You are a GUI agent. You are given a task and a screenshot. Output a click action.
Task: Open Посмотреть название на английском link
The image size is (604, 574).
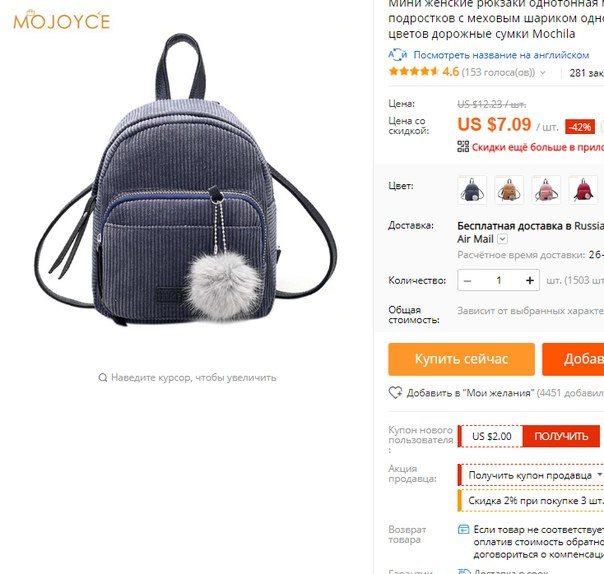click(x=501, y=55)
